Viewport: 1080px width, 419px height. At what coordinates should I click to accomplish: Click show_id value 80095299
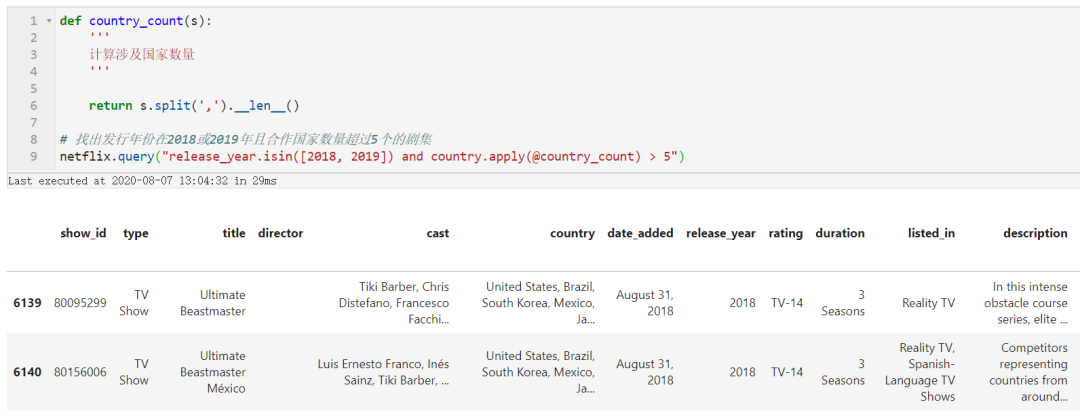pyautogui.click(x=80, y=303)
